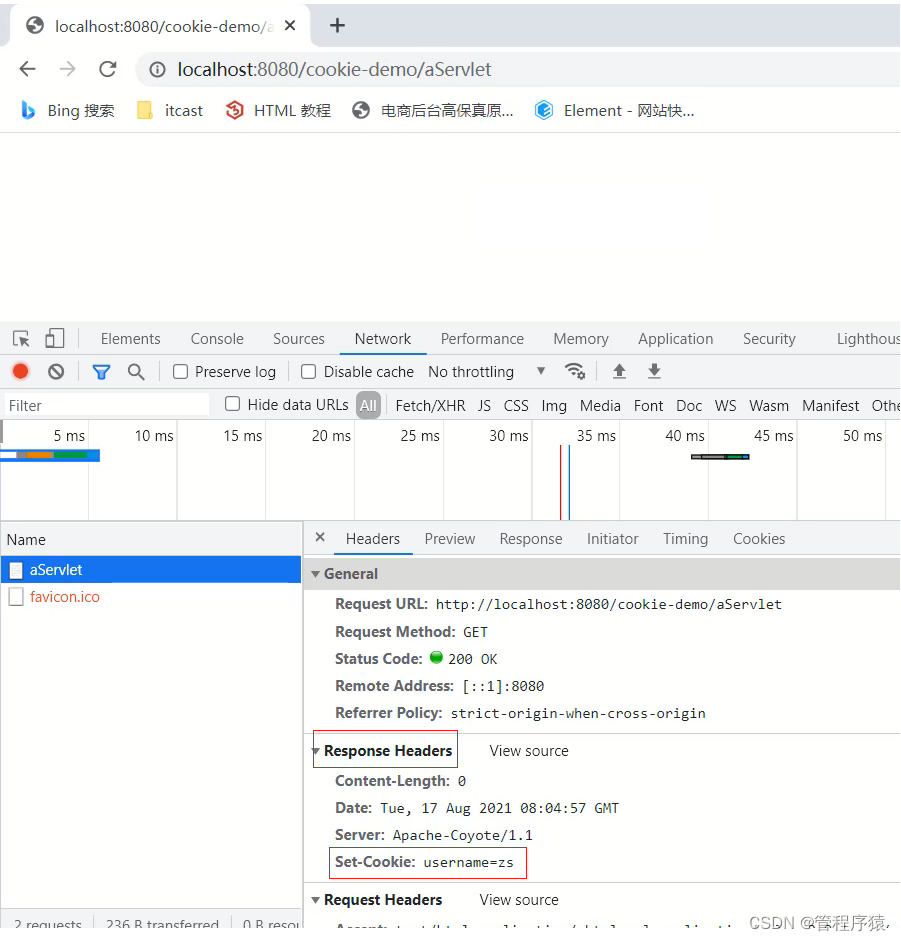Filter requests by Doc
Screen dimensions: 901x941
click(689, 406)
